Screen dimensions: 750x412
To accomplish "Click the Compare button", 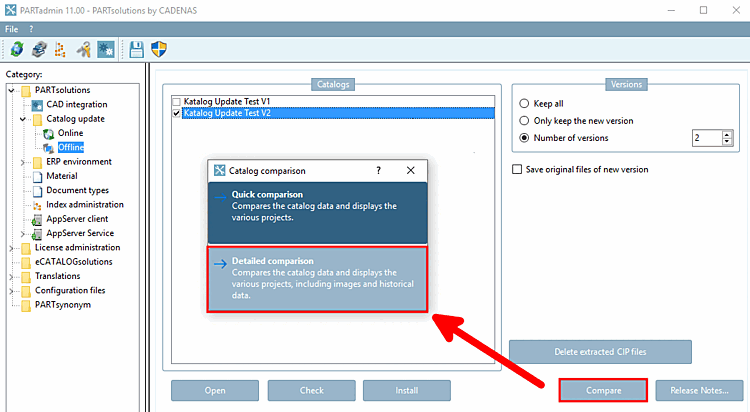I will pos(603,390).
